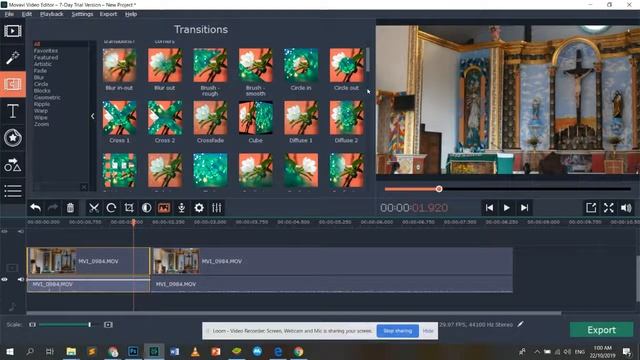Select the Circle in transition thumbnail

click(301, 65)
